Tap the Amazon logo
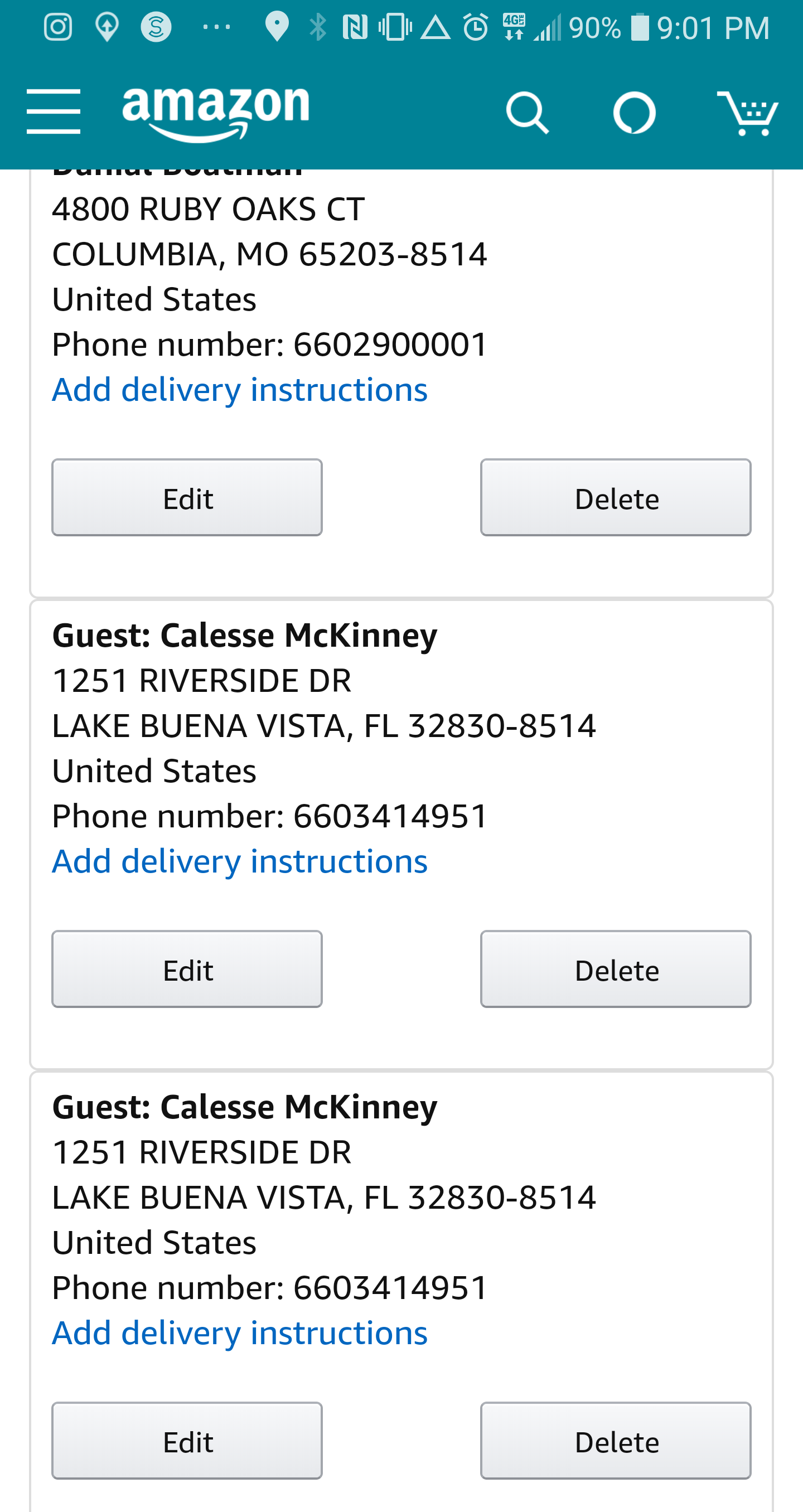The width and height of the screenshot is (803, 1512). pos(215,112)
